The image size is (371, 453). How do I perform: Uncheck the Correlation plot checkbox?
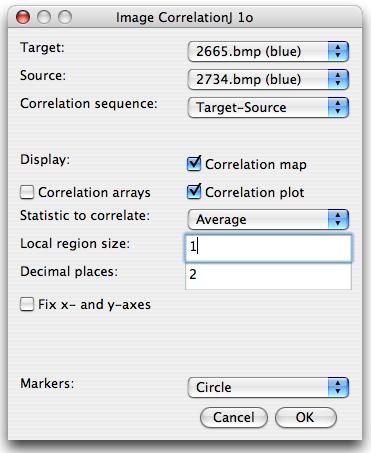click(194, 192)
